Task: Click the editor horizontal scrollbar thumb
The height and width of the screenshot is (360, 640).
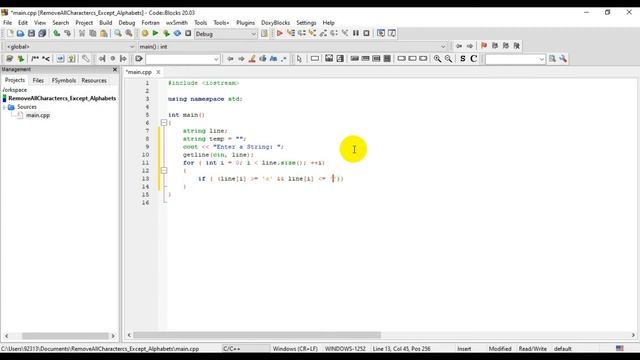Action: [257, 335]
